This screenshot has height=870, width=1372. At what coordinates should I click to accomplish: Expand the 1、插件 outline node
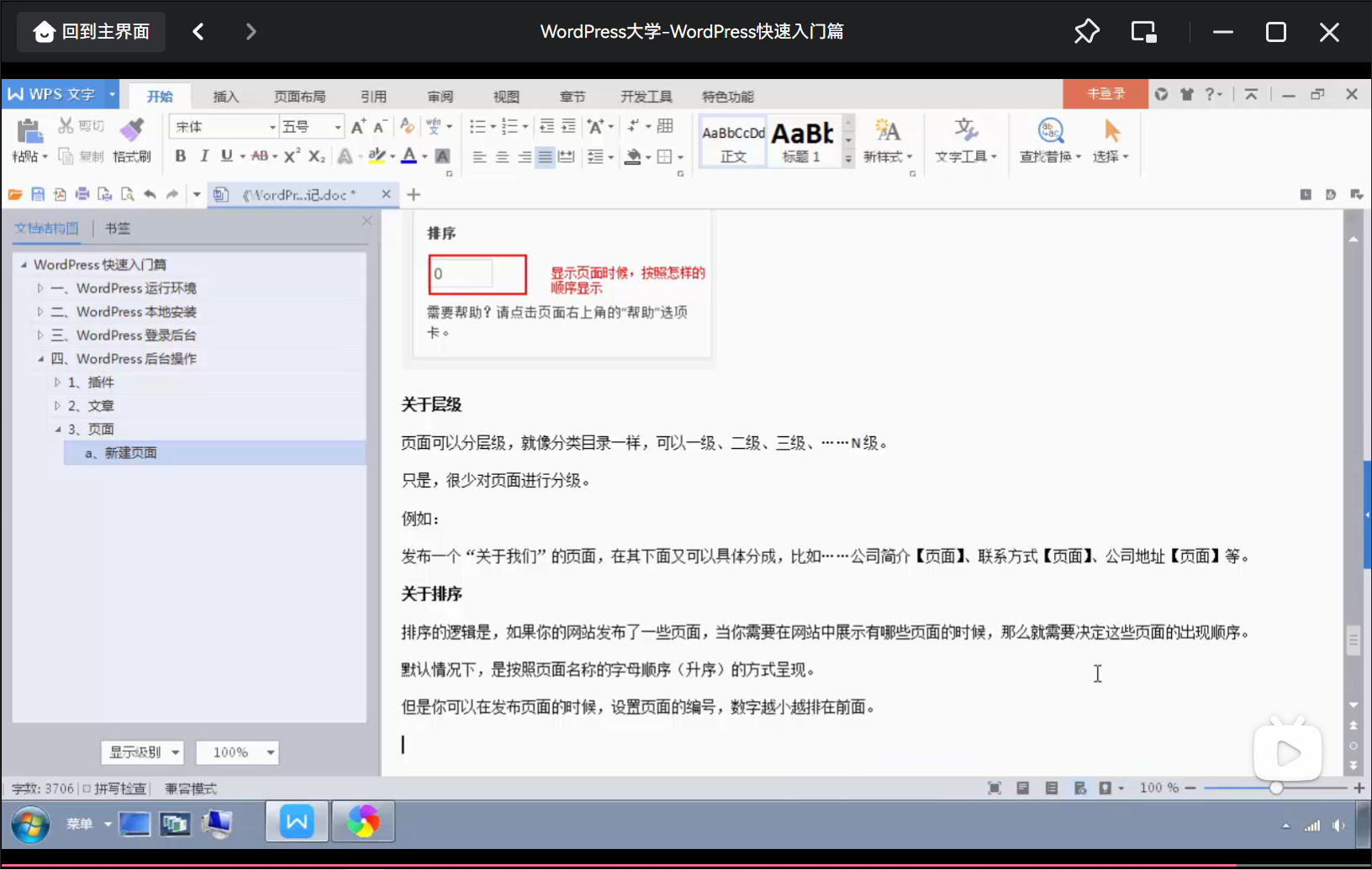pyautogui.click(x=57, y=382)
